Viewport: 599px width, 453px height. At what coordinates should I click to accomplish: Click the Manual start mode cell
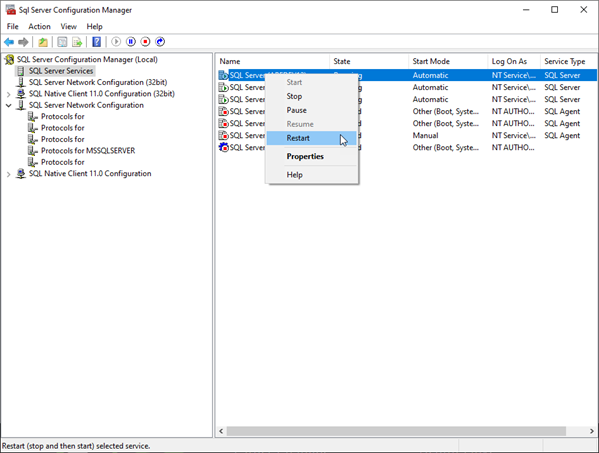(x=425, y=136)
